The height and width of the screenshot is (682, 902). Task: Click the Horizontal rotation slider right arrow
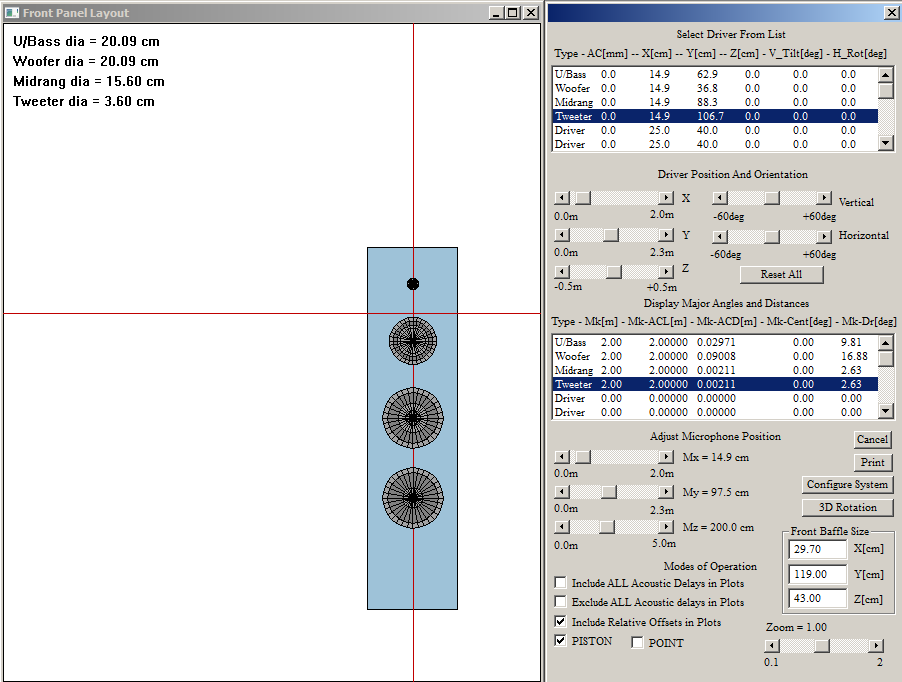[824, 236]
